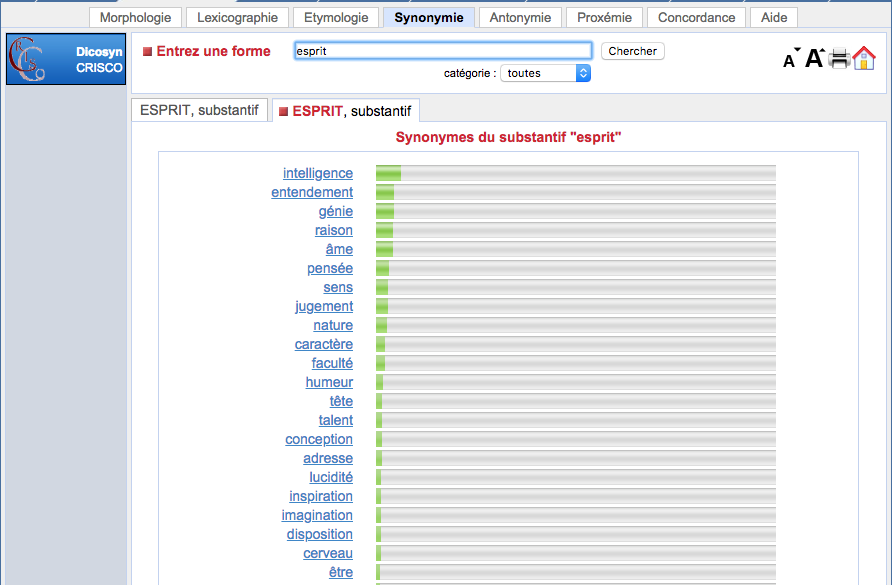Follow the inspiration synonym link
This screenshot has height=585, width=893.
(321, 496)
